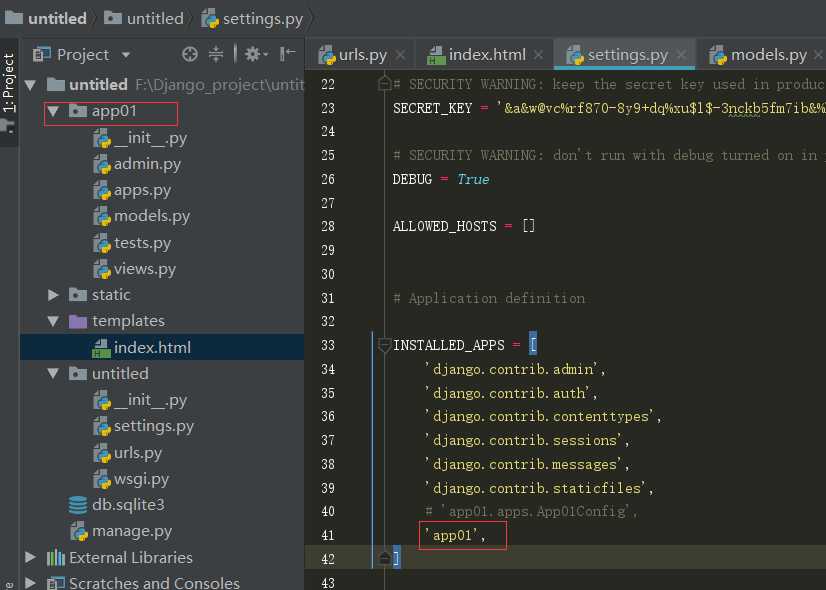Open urls.py in the project tree
Screen dimensions: 826x590
coord(127,453)
